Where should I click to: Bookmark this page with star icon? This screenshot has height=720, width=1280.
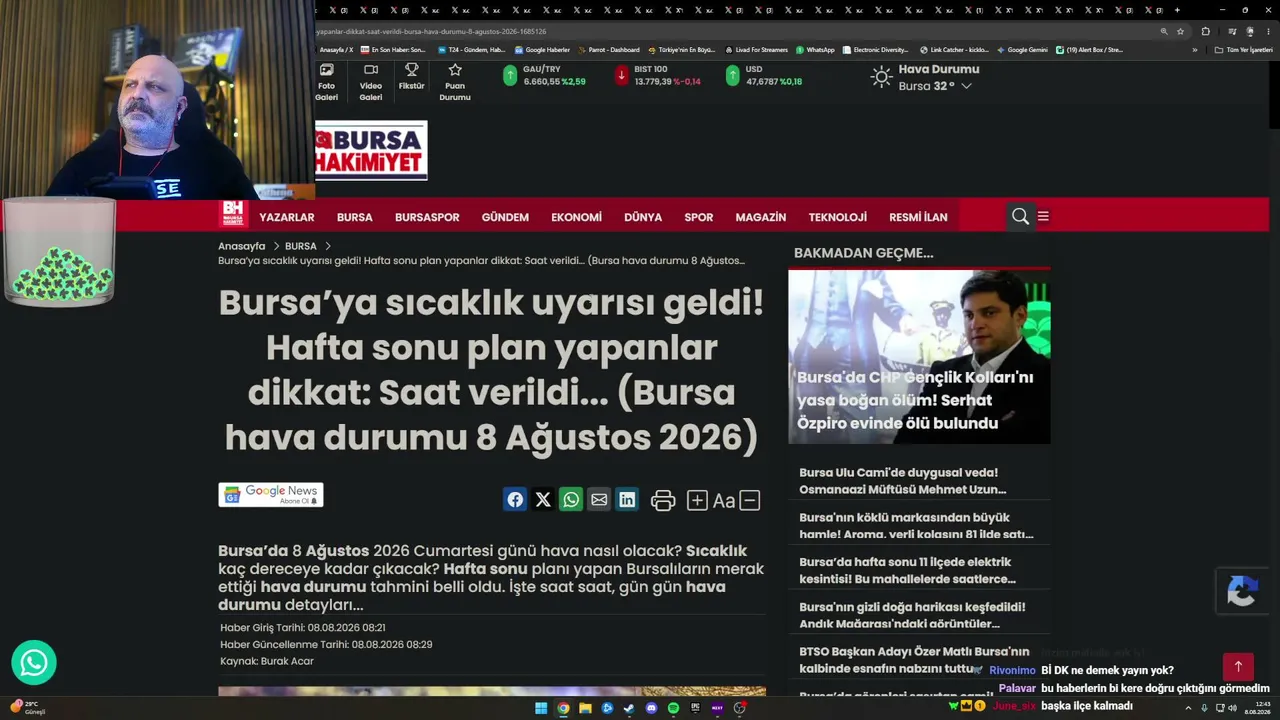pyautogui.click(x=1180, y=32)
